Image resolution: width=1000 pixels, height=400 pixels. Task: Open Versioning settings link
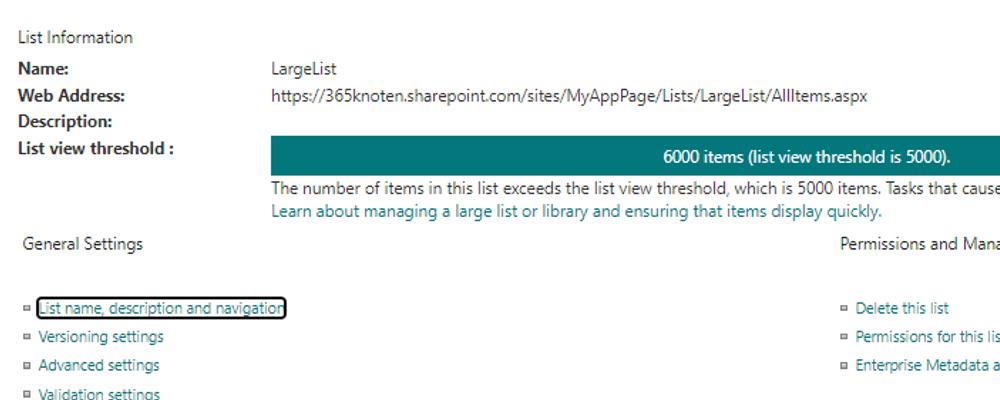coord(101,337)
